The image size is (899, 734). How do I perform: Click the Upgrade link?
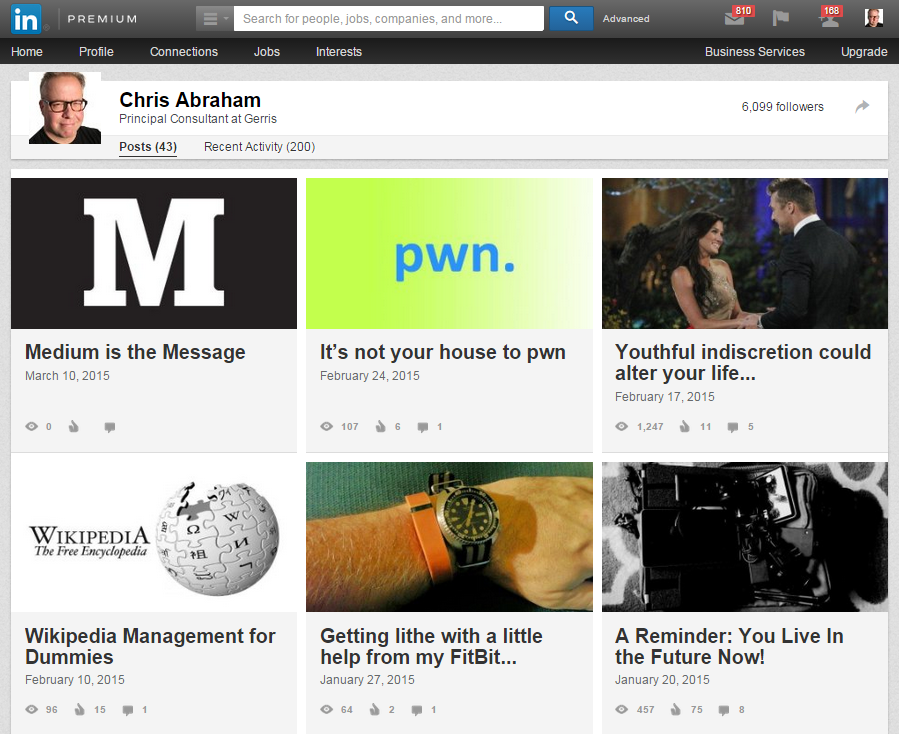coord(864,52)
